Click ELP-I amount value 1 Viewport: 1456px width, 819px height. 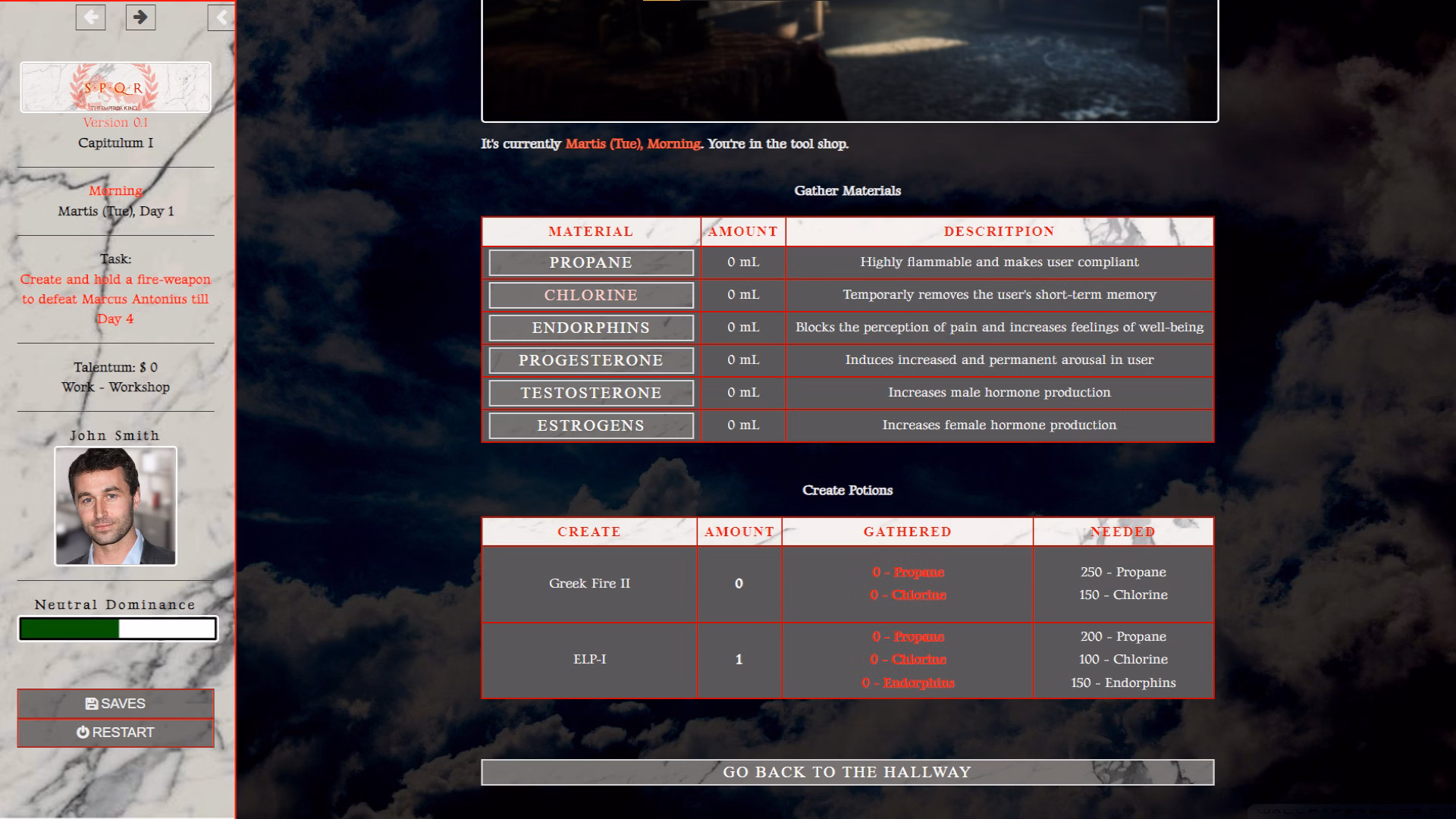click(739, 659)
